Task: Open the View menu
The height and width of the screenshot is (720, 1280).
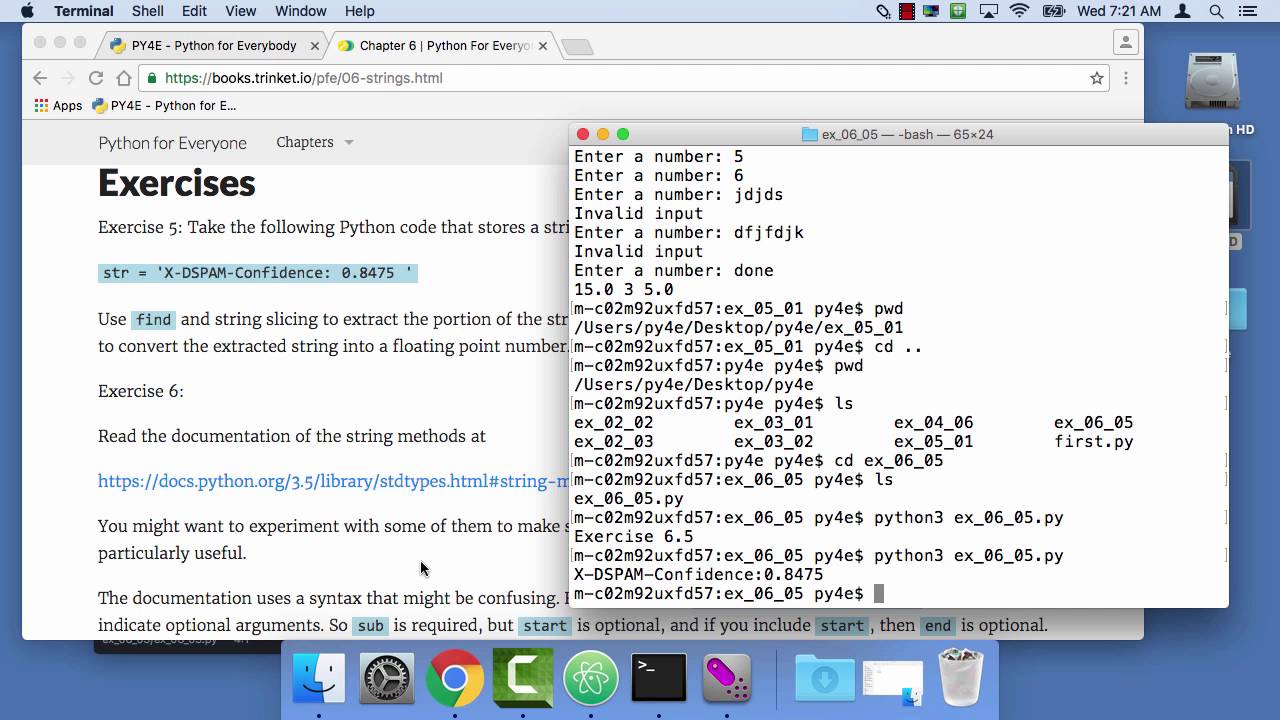Action: (241, 11)
